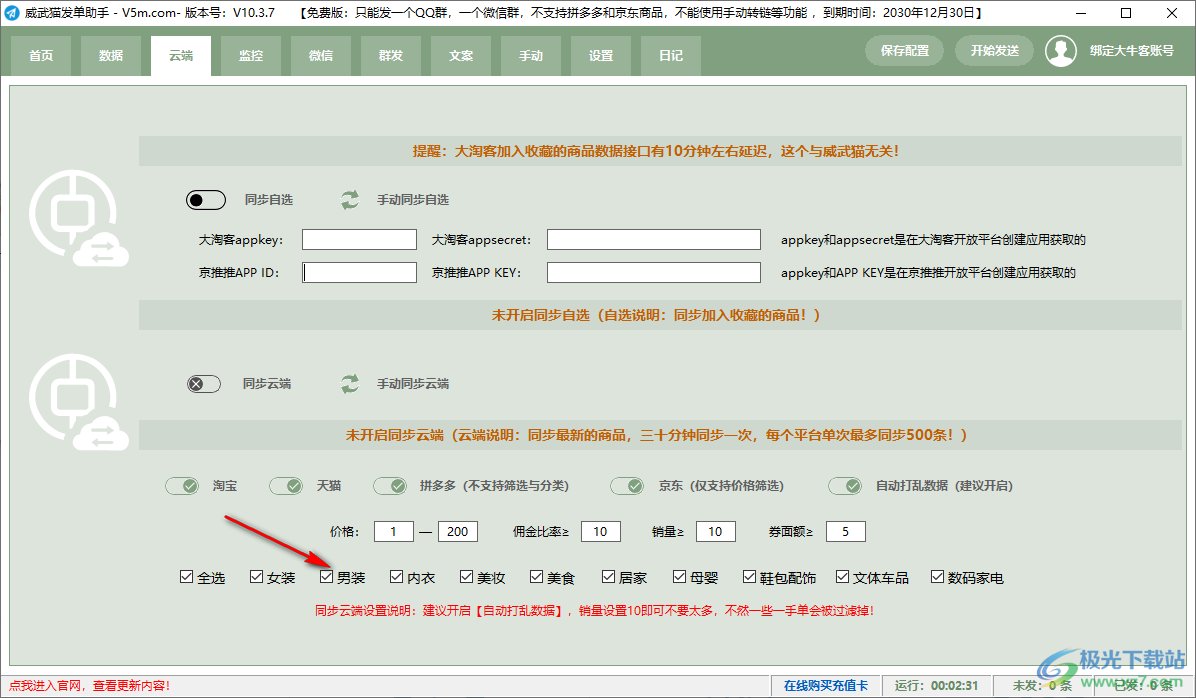This screenshot has width=1196, height=698.
Task: Disable the 天猫 platform switch
Action: [x=286, y=486]
